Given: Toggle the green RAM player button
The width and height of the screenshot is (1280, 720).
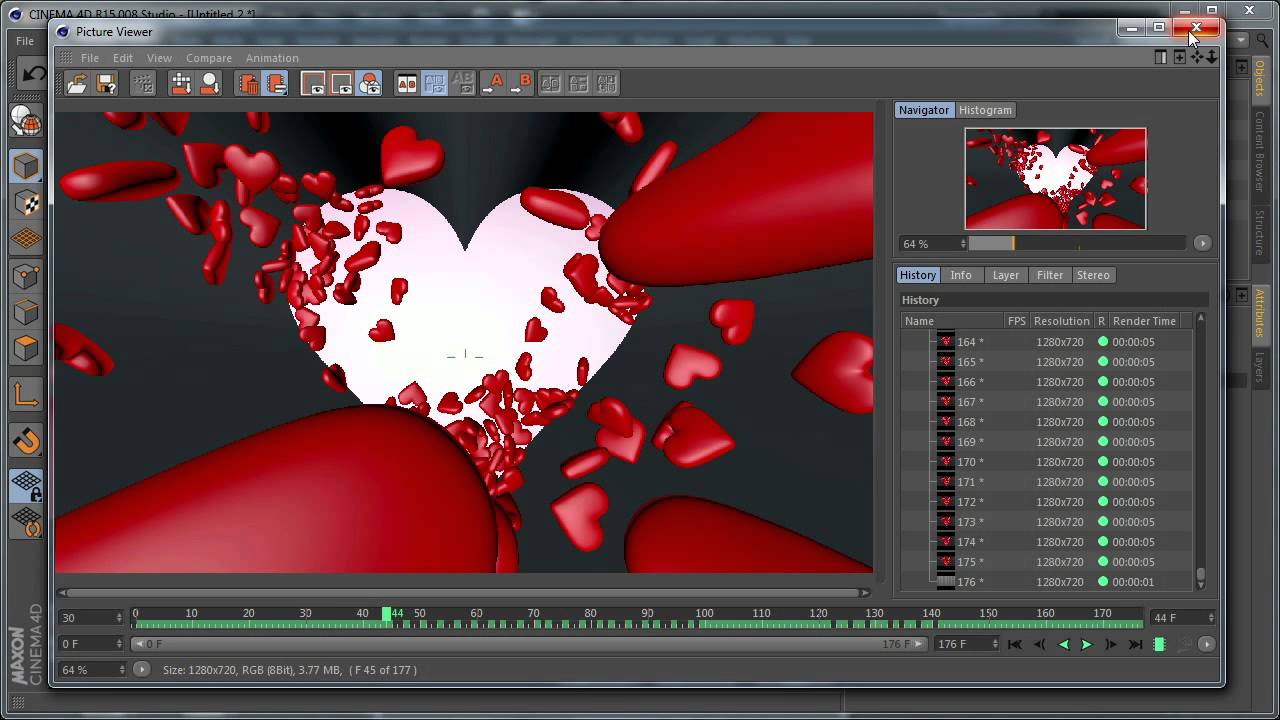Looking at the screenshot, I should (x=1159, y=645).
